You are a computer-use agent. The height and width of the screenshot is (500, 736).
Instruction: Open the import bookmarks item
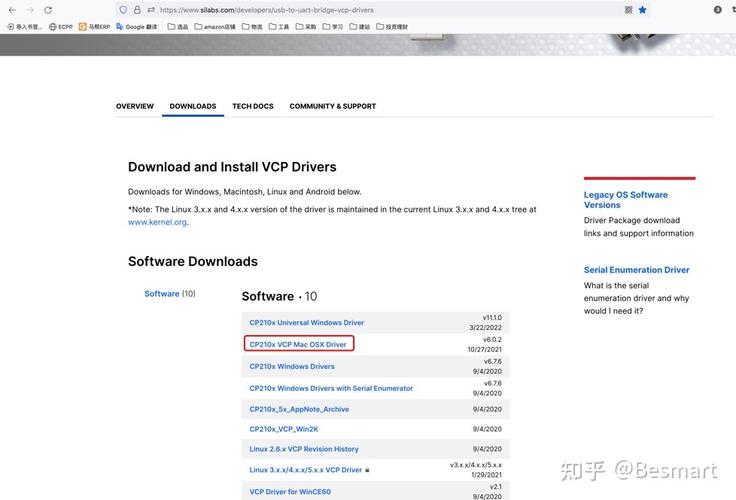[24, 27]
